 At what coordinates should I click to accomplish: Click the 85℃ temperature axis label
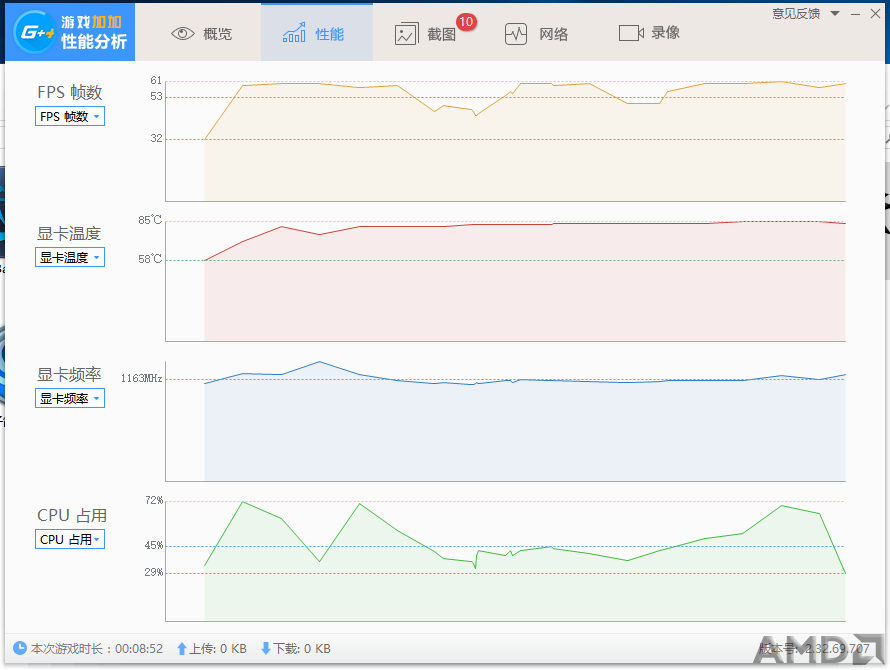150,220
